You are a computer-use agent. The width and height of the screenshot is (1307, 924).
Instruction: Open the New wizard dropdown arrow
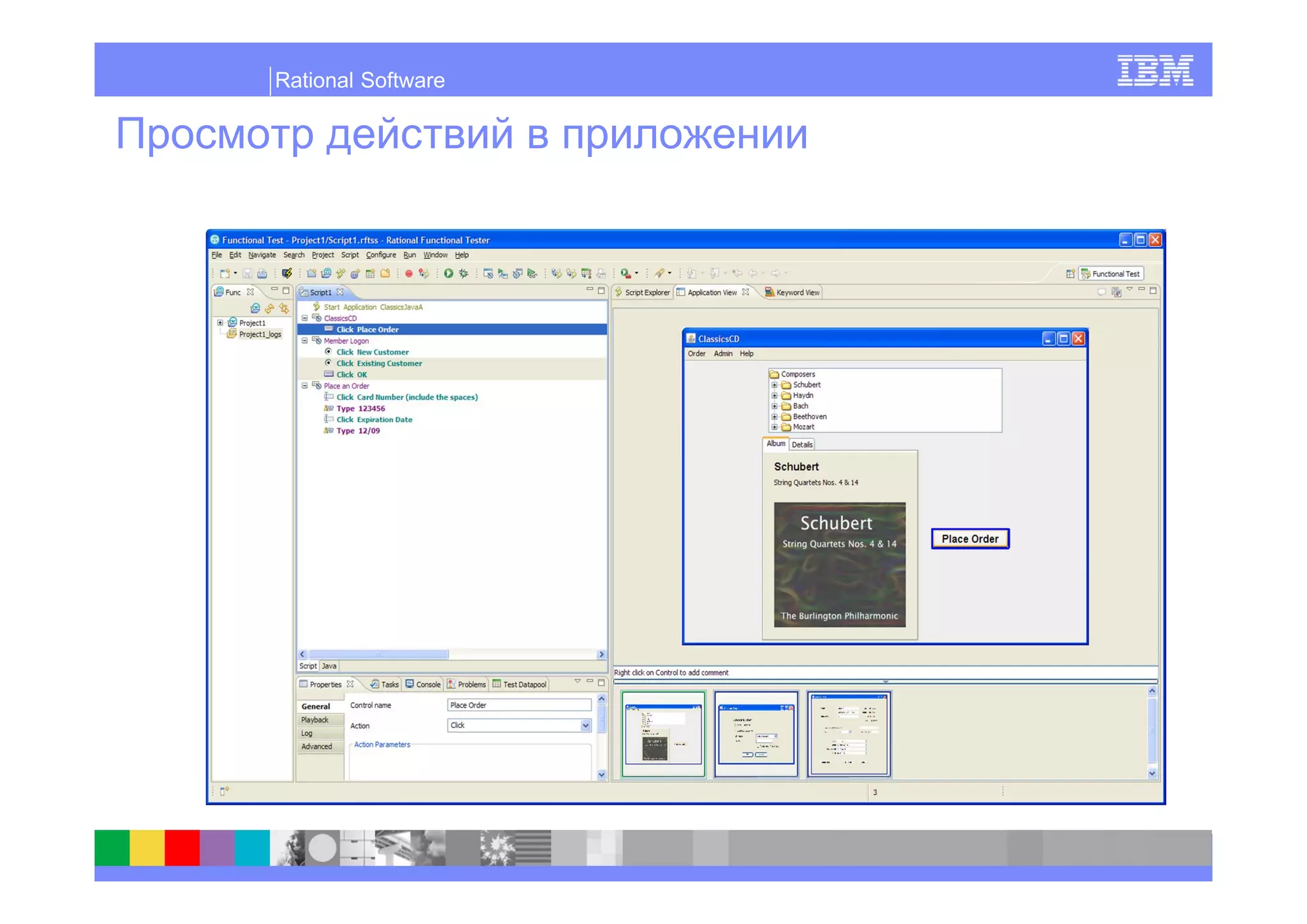235,274
